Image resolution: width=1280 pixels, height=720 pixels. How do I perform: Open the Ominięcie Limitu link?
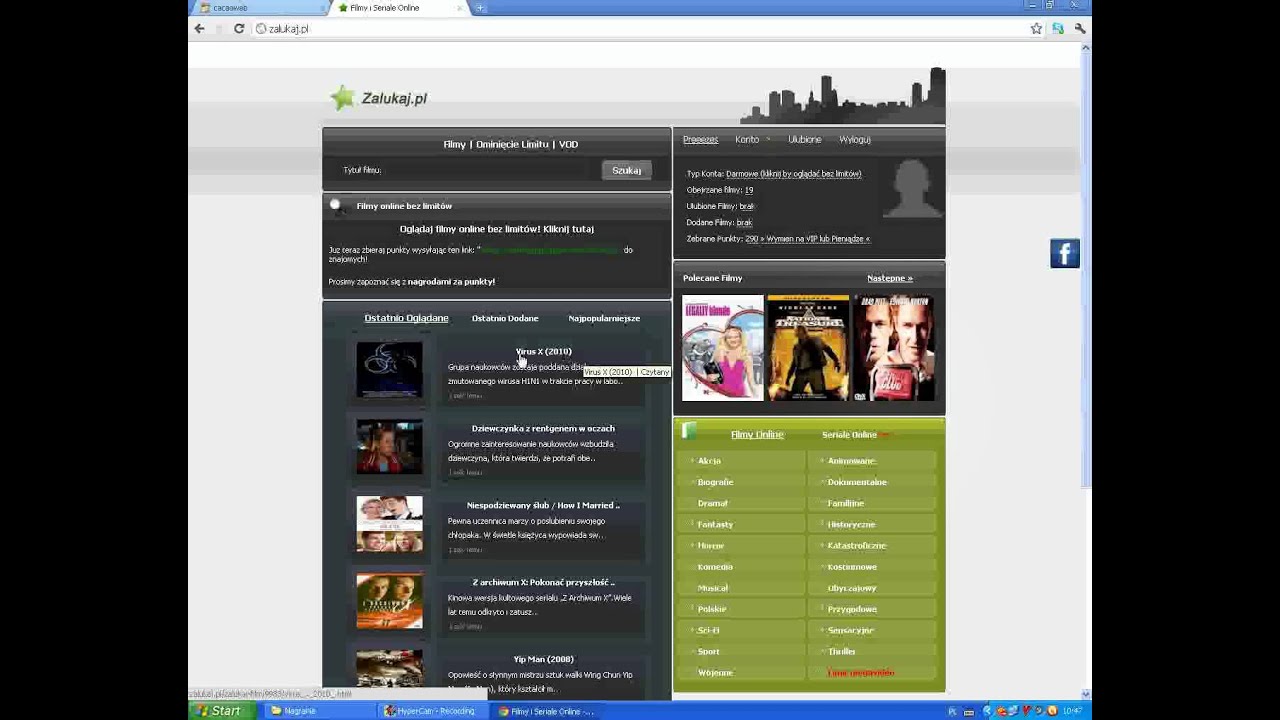click(x=512, y=144)
